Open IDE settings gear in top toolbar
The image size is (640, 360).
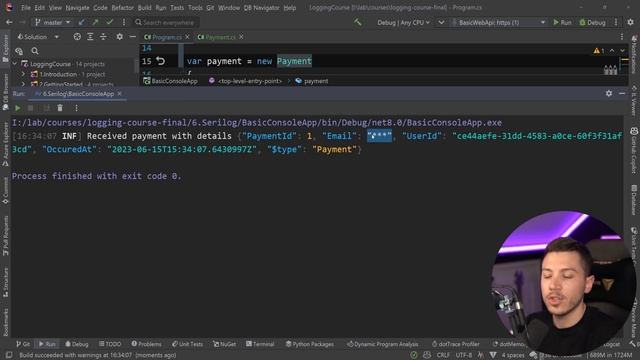pyautogui.click(x=631, y=22)
